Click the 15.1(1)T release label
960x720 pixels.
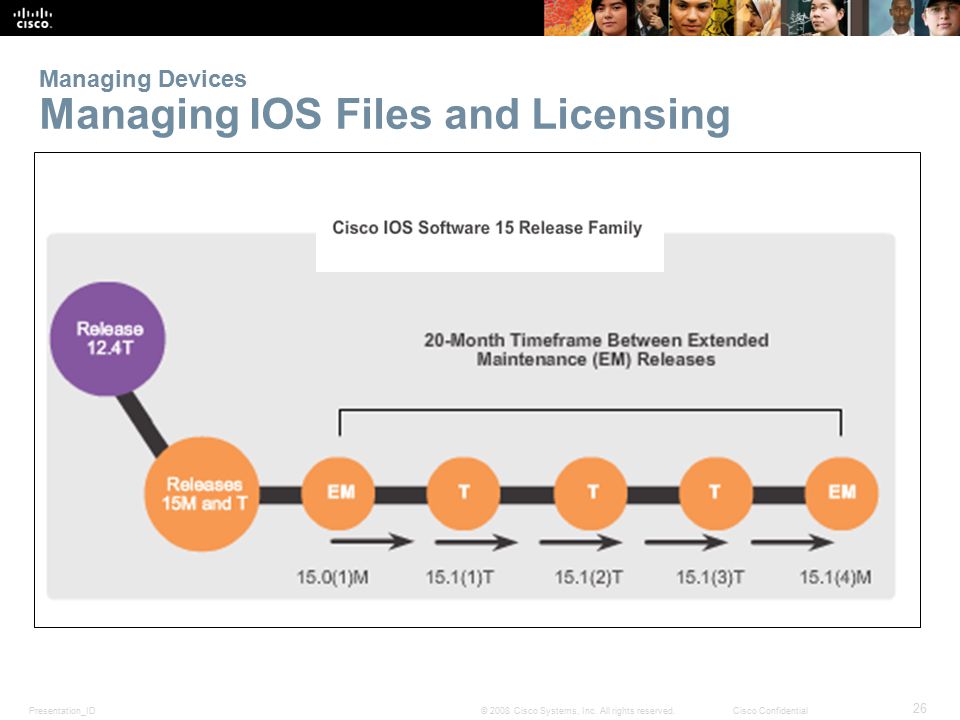point(460,577)
